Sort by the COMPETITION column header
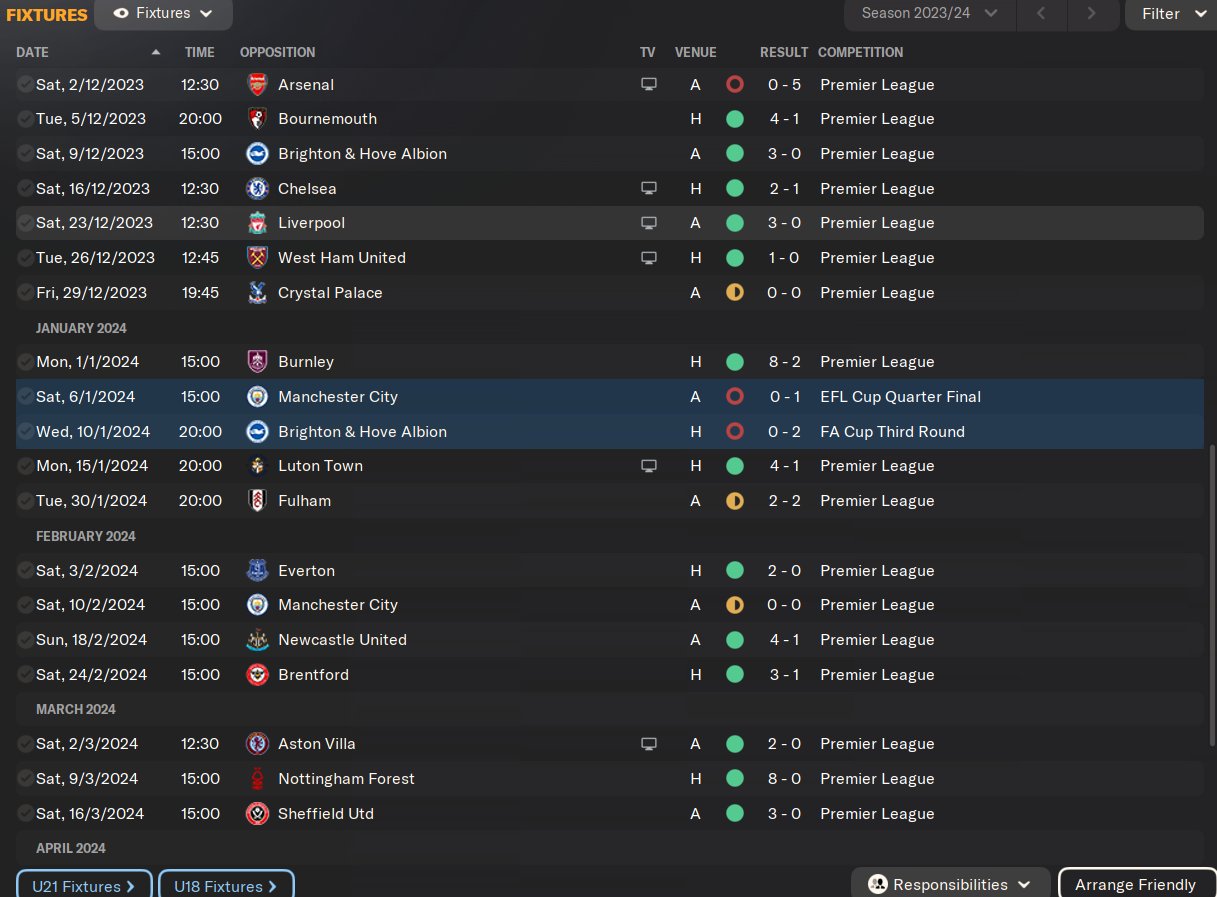 [860, 52]
